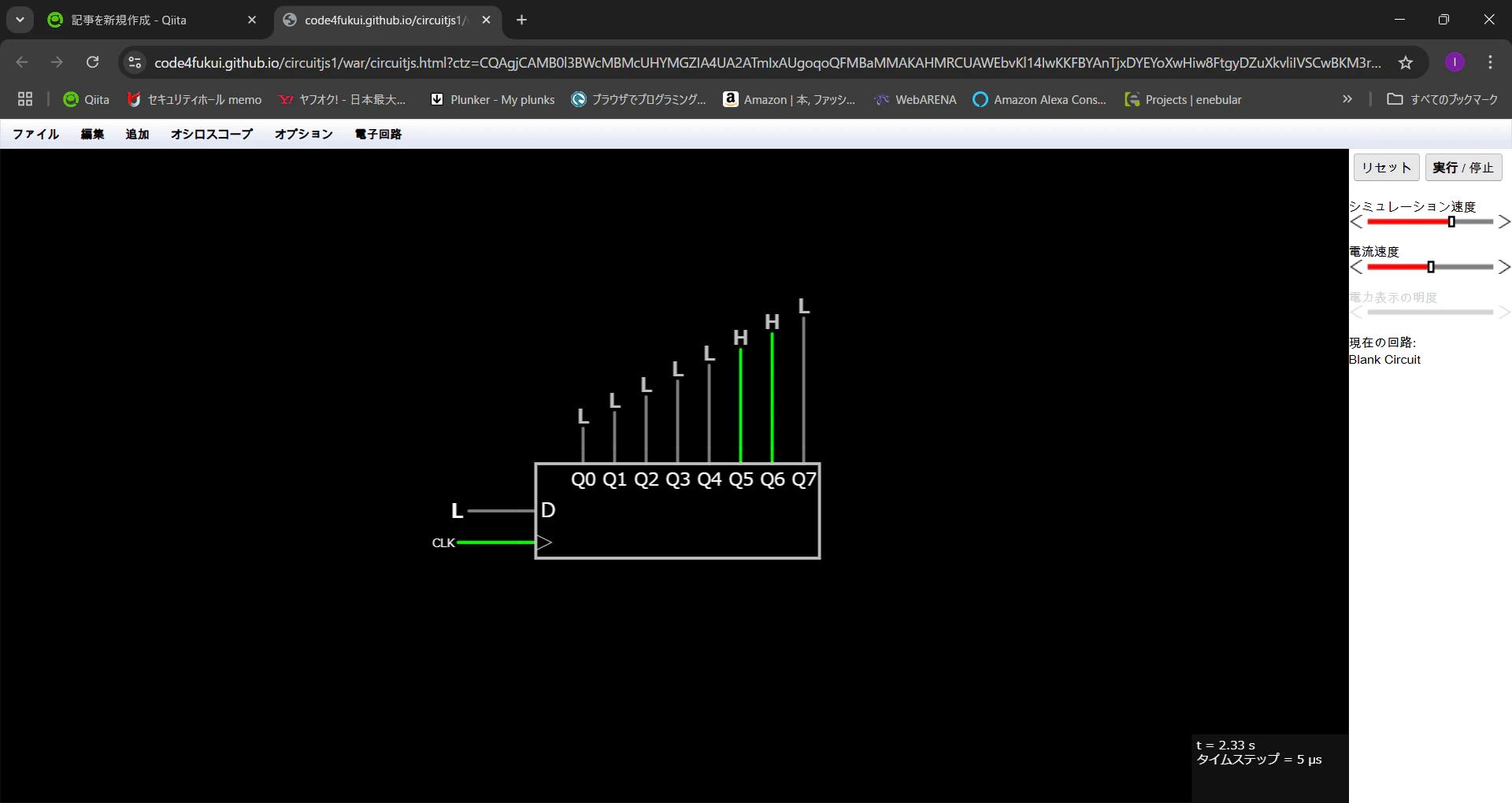1512x803 pixels.
Task: Open the Plunker - My plunks bookmark
Action: 493,99
